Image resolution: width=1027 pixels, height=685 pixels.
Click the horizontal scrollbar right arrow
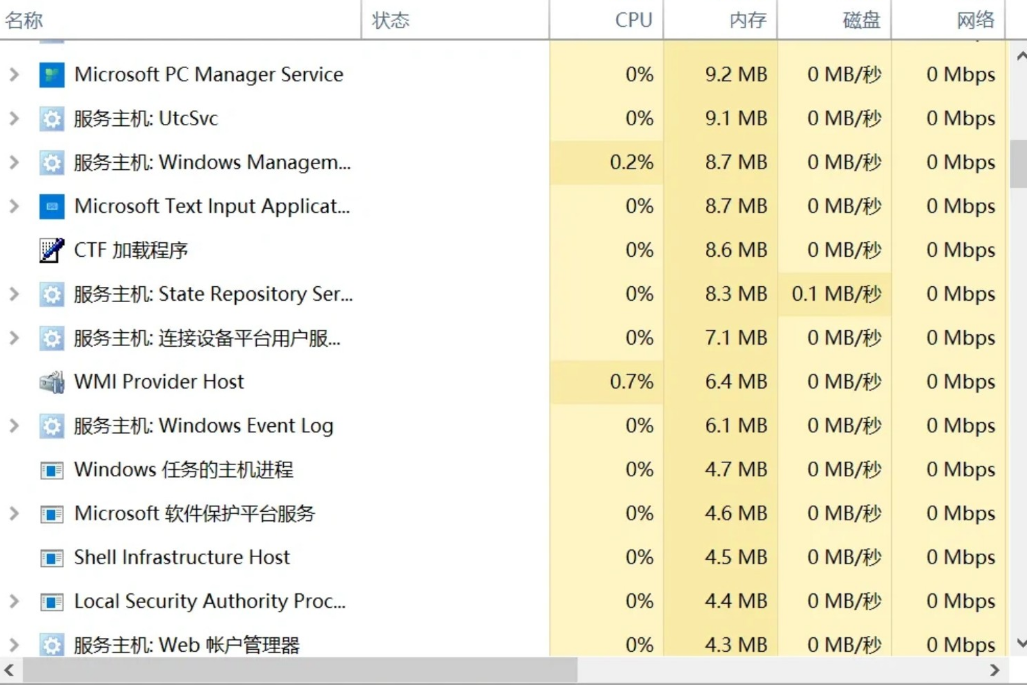point(995,670)
